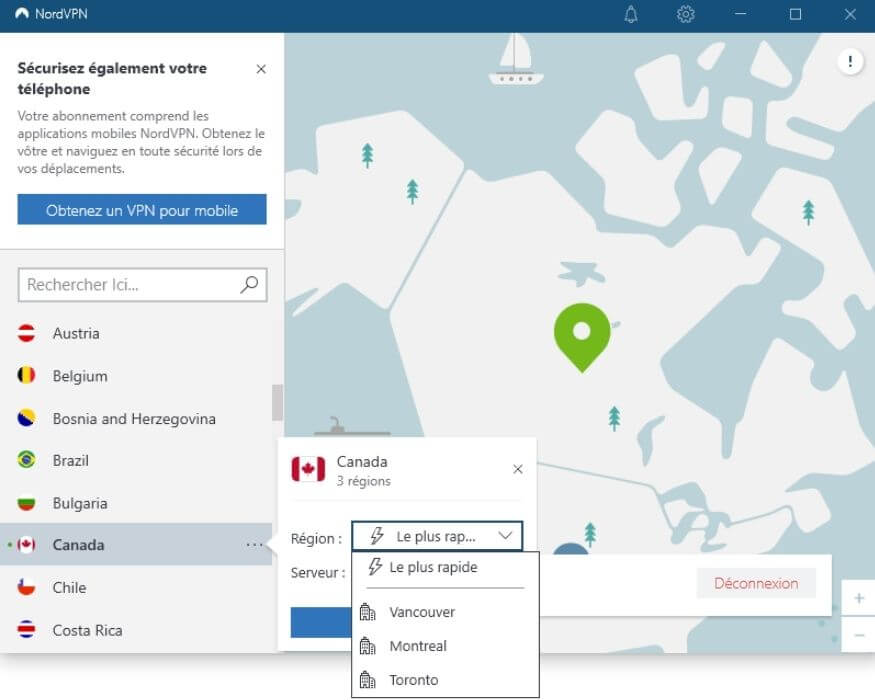Click the country list scrollbar thumb
The height and width of the screenshot is (700, 875).
277,402
